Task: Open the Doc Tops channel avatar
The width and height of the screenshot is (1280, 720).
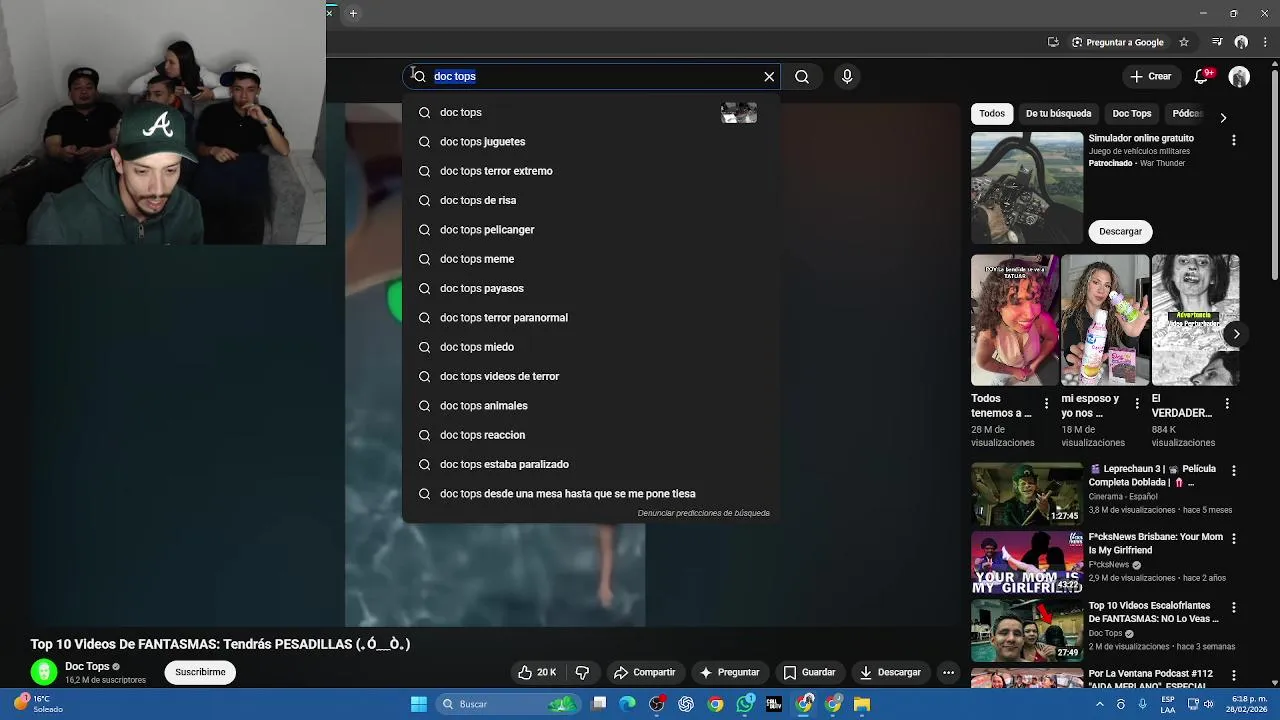Action: pyautogui.click(x=43, y=672)
